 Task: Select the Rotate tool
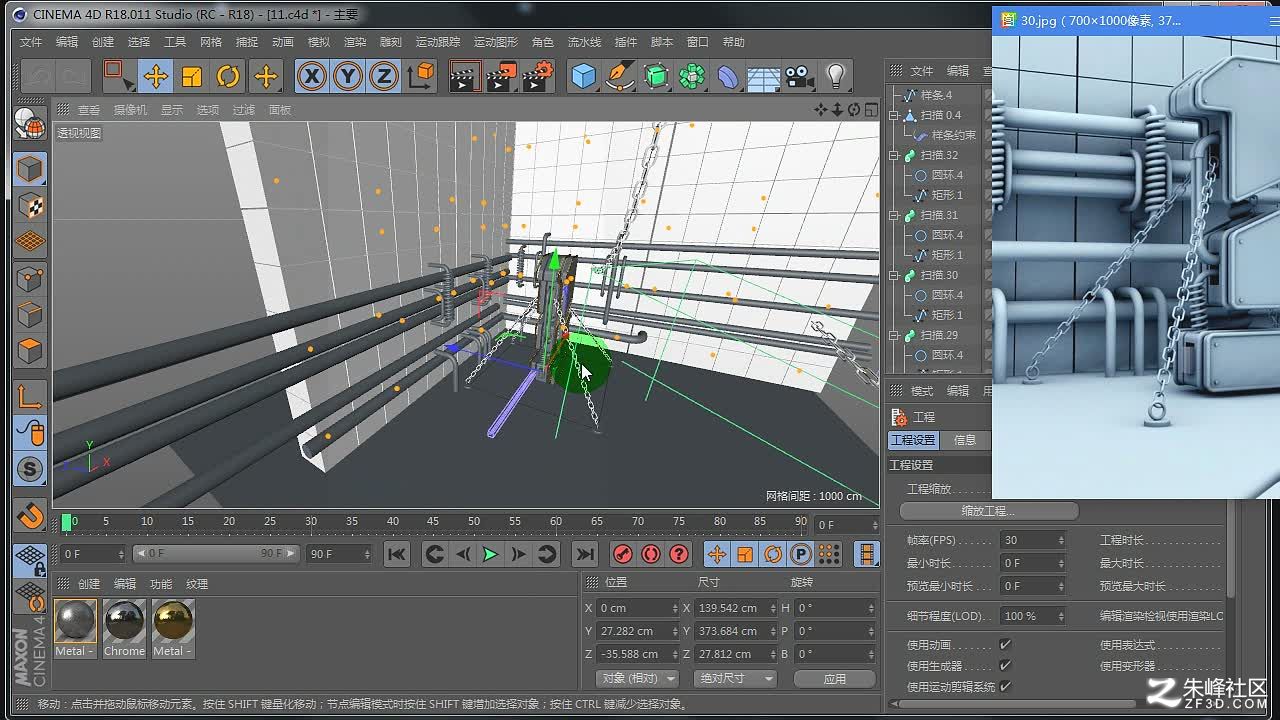click(x=228, y=76)
